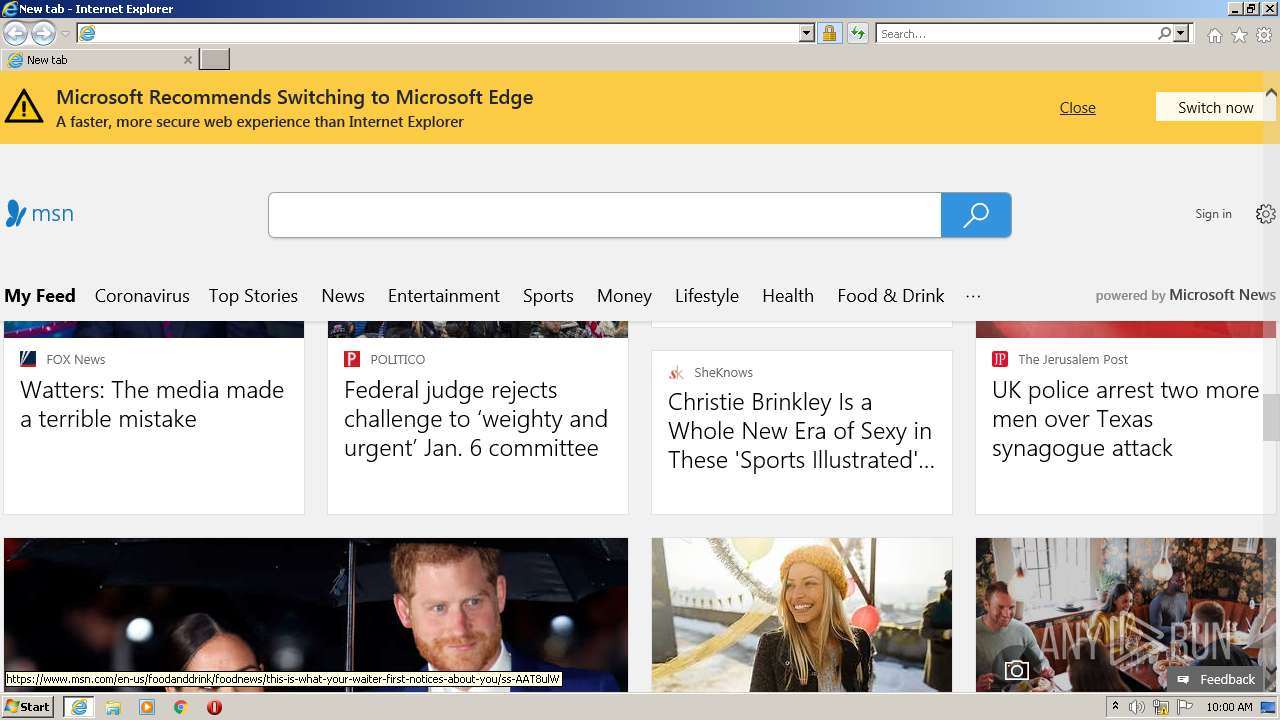Select the My Feed tab

[40, 296]
